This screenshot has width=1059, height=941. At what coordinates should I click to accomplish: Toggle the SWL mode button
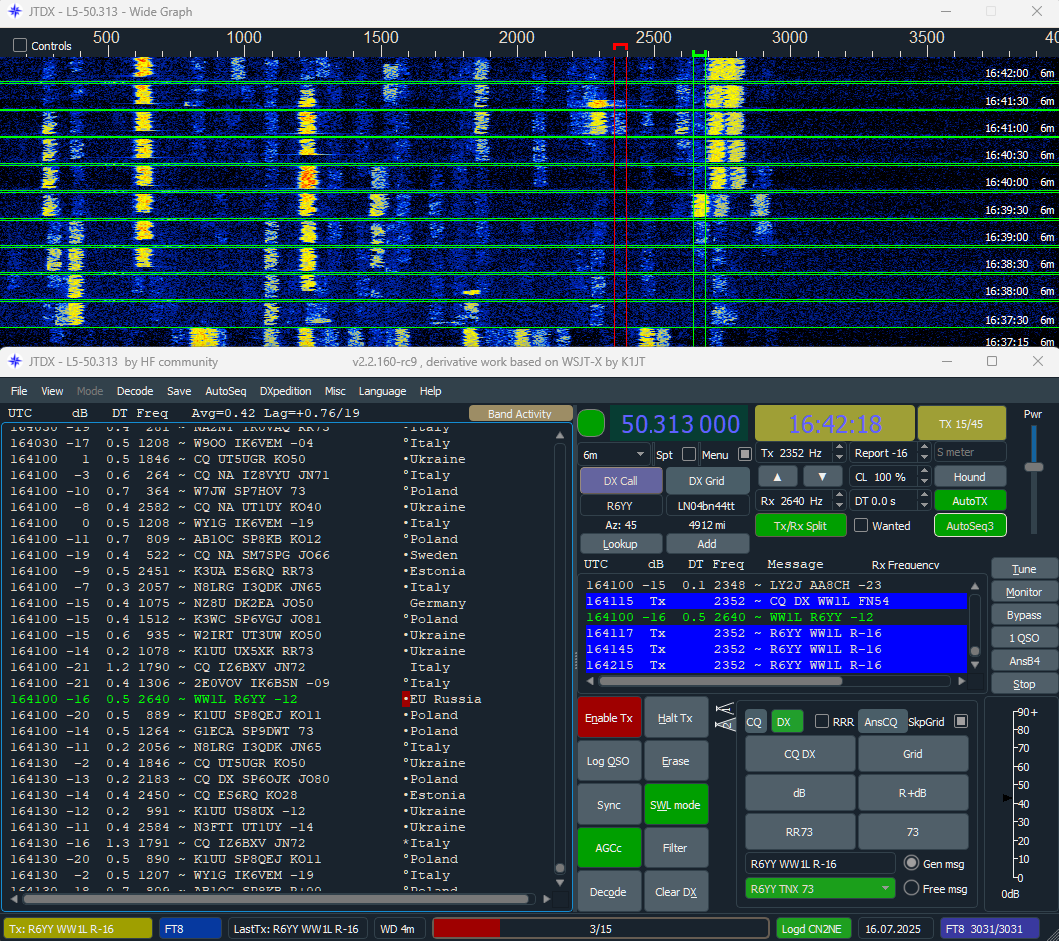point(675,805)
